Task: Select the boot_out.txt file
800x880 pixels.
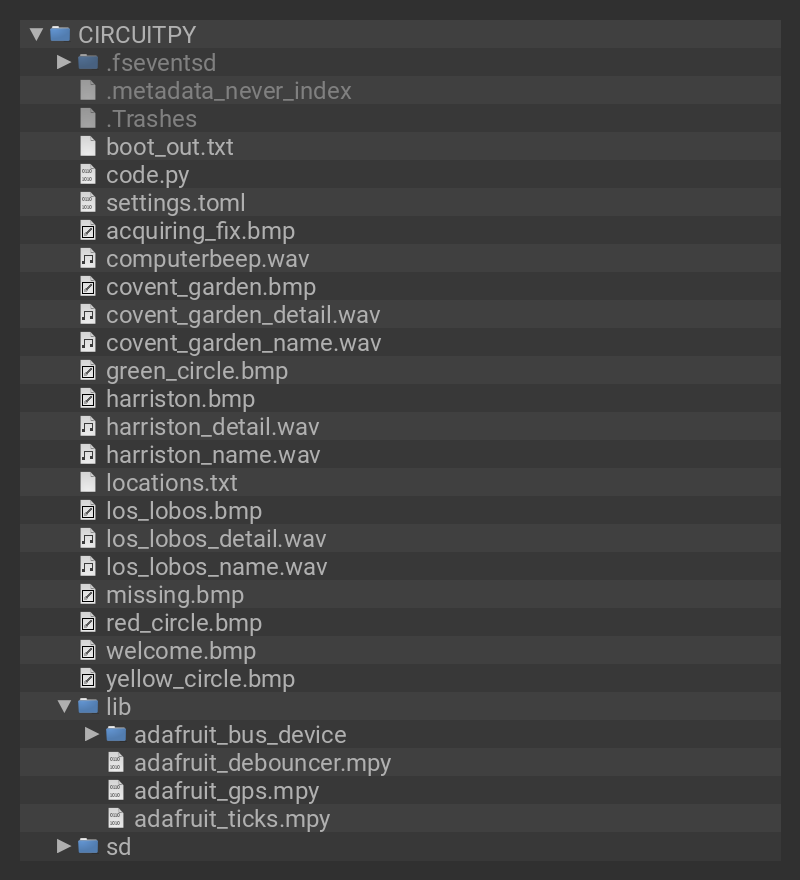Action: 169,146
